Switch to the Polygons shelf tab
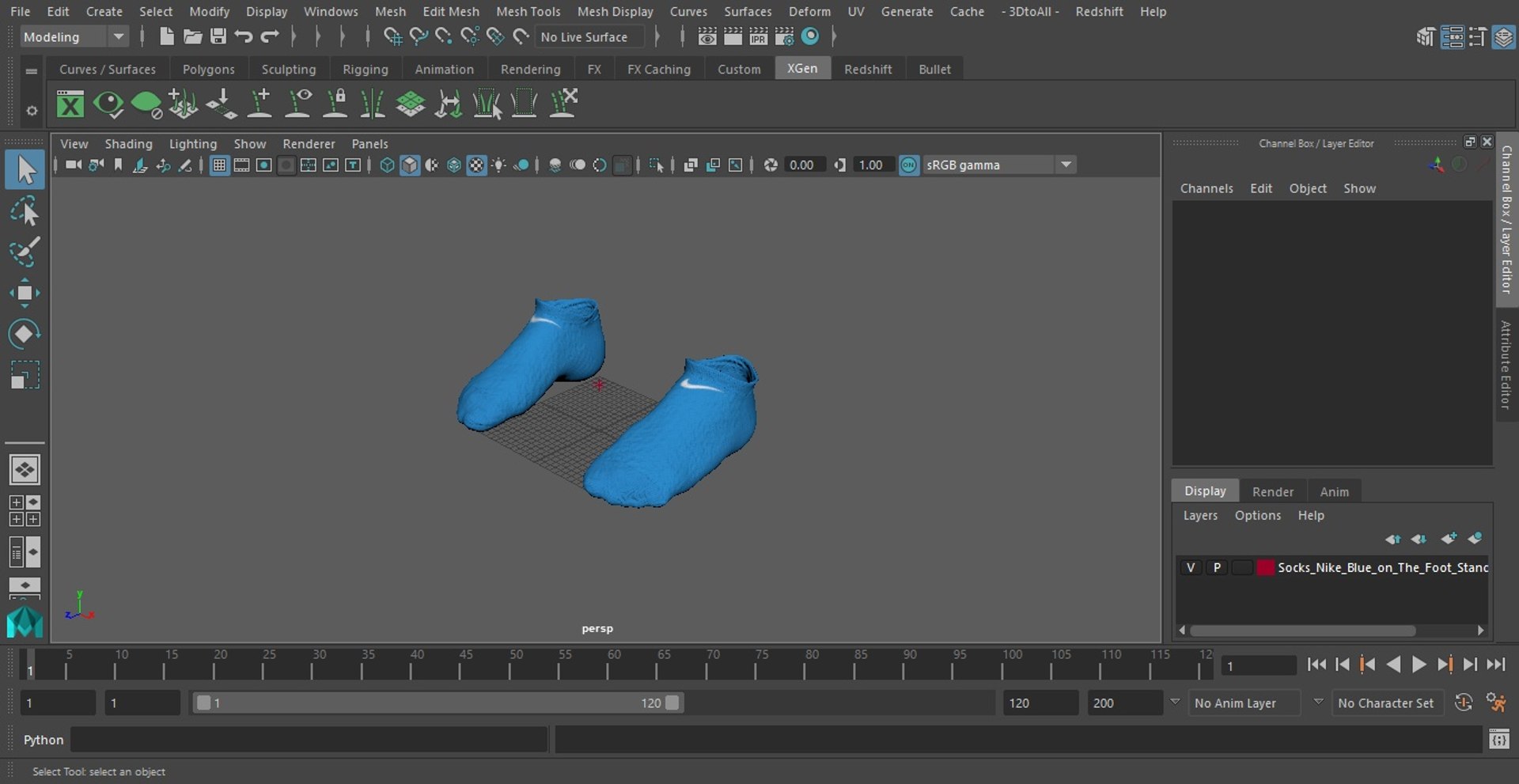Screen dimensions: 1519x784 [x=208, y=69]
